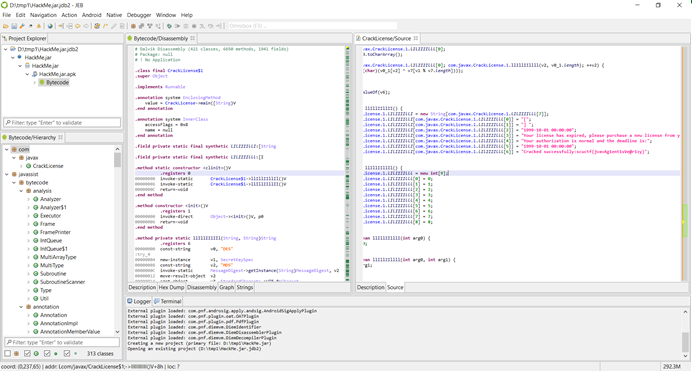Click the callgraph hierarchy toolbar icon
The height and width of the screenshot is (371, 692).
click(x=150, y=26)
